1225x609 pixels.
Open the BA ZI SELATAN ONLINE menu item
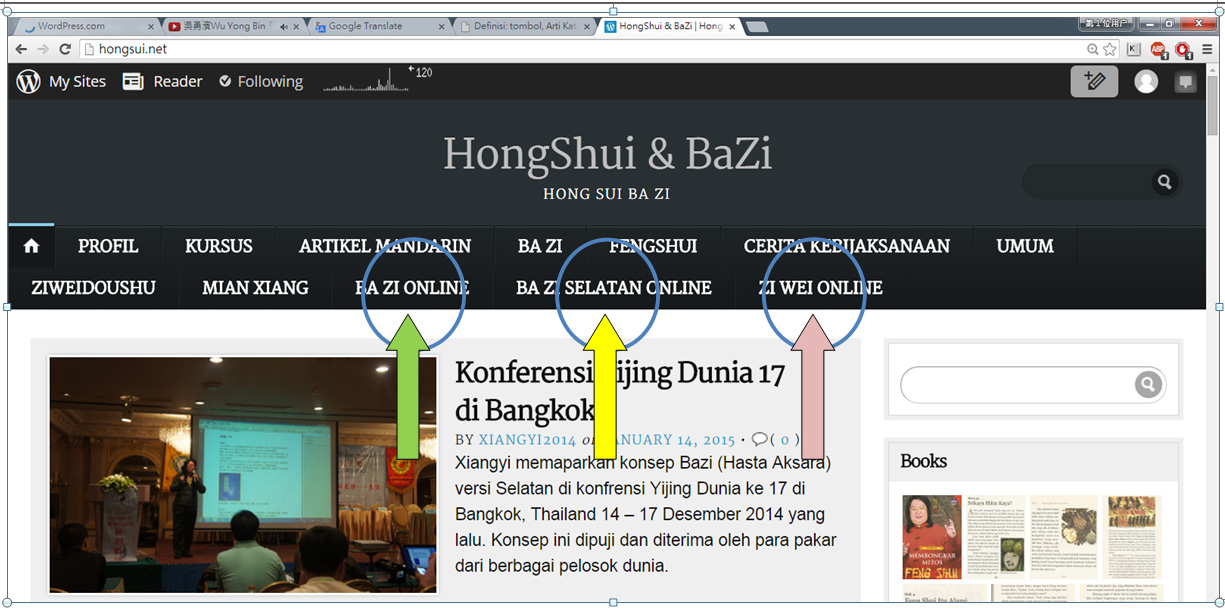[x=614, y=288]
